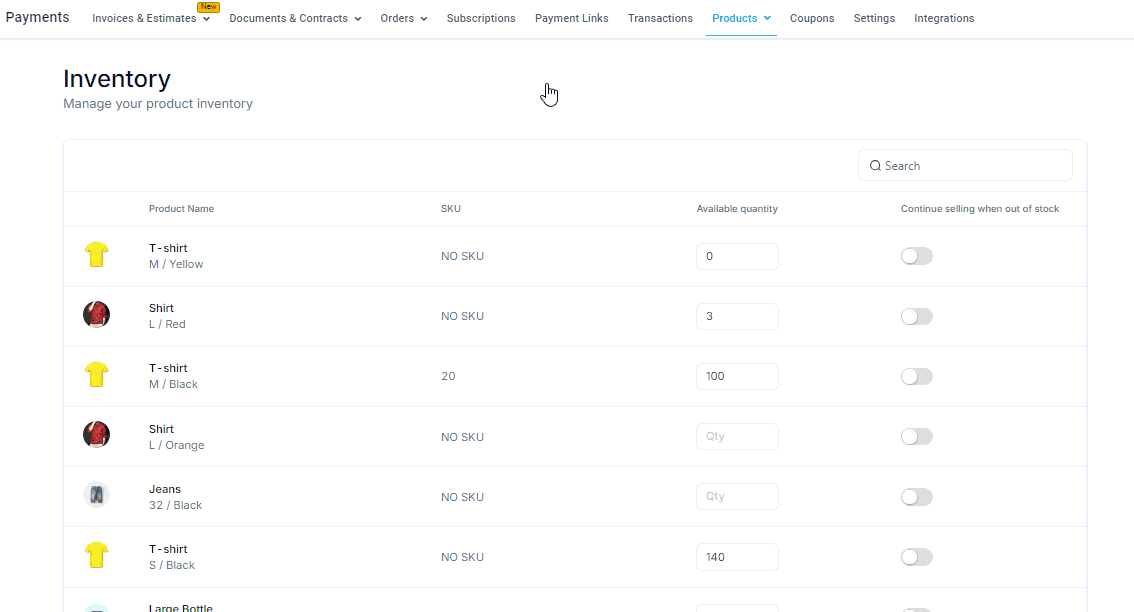Viewport: 1134px width, 612px height.
Task: Click the Product Name column header
Action: point(182,208)
